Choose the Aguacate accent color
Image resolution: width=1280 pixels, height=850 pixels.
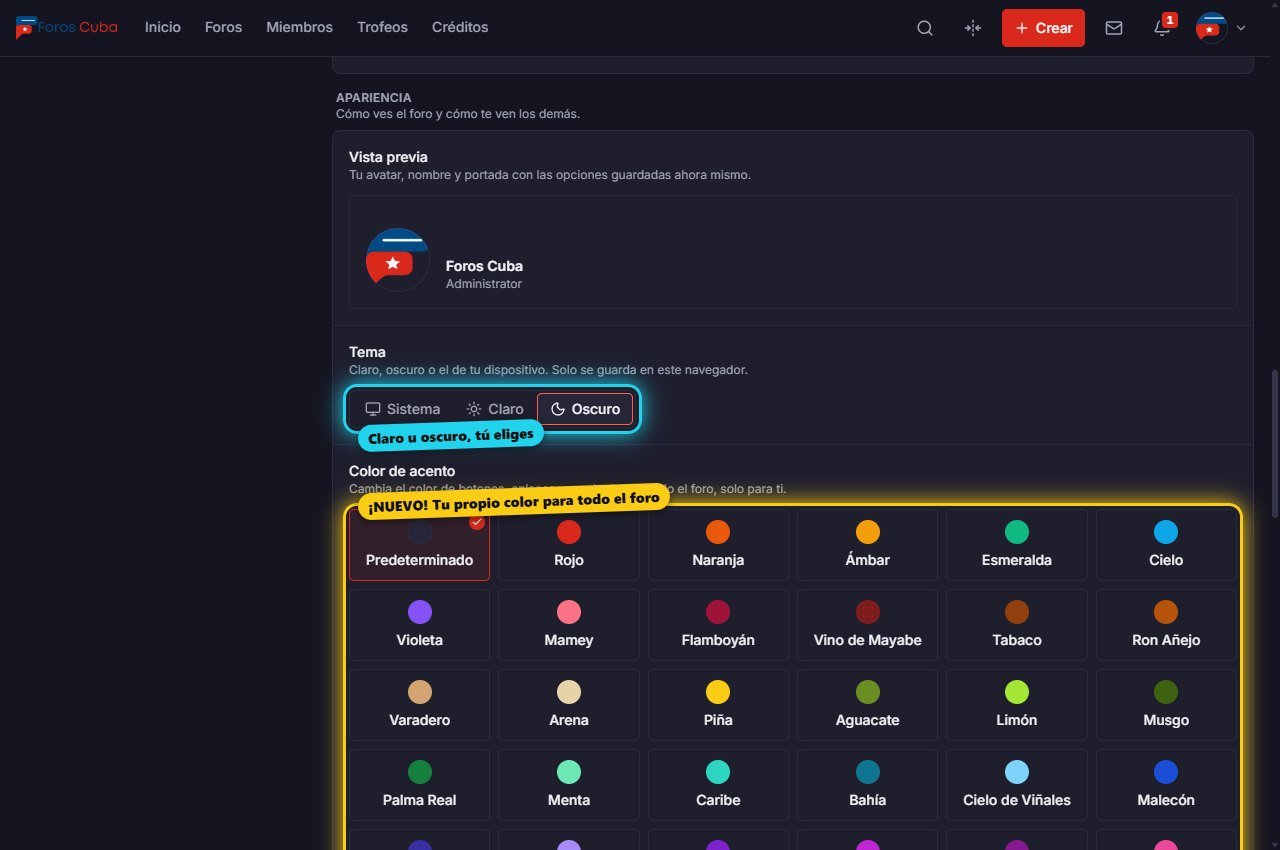pyautogui.click(x=868, y=705)
